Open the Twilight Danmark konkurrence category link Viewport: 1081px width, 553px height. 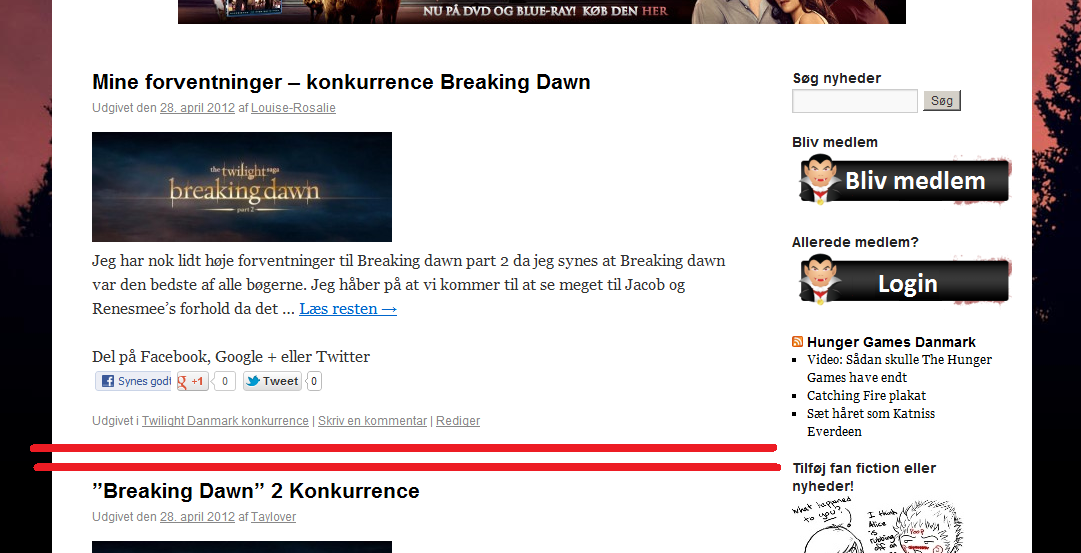[225, 421]
